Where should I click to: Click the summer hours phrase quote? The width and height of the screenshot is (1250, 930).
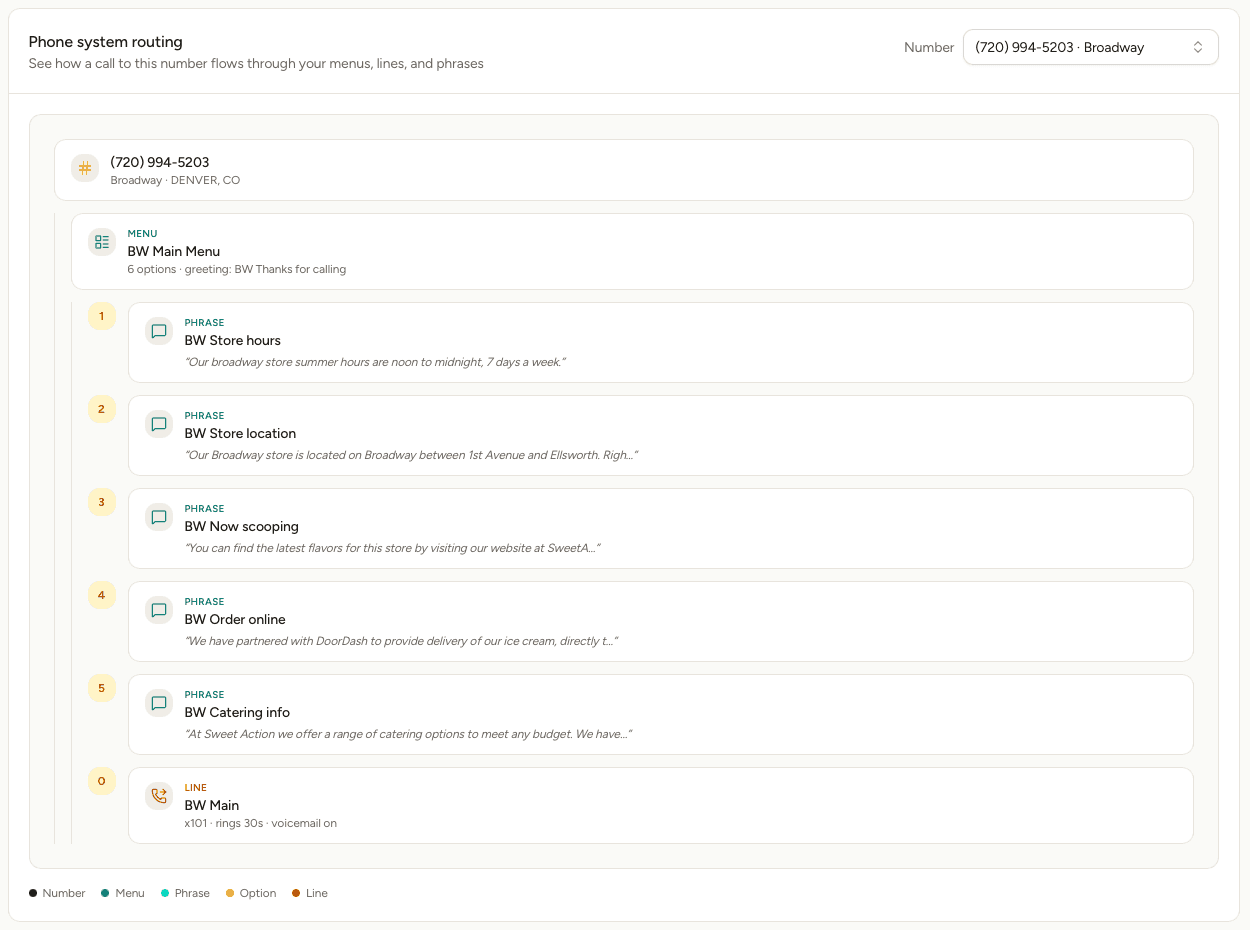[x=375, y=362]
